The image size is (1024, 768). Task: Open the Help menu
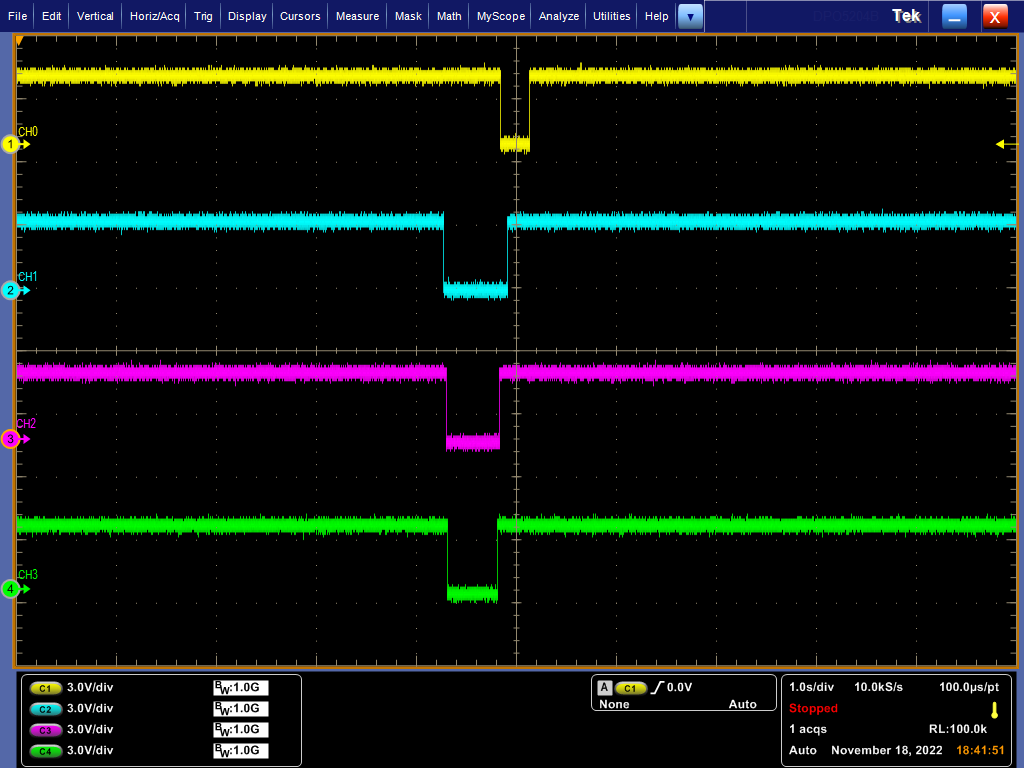pos(657,16)
